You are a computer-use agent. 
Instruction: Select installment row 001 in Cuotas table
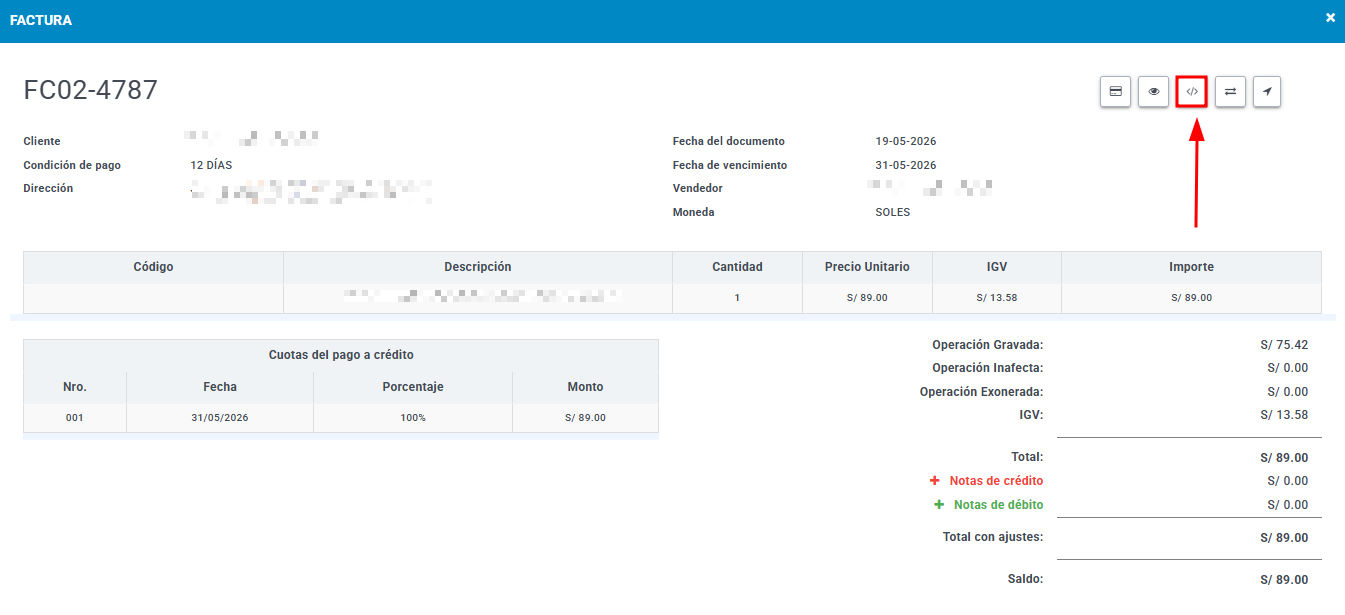tap(341, 418)
